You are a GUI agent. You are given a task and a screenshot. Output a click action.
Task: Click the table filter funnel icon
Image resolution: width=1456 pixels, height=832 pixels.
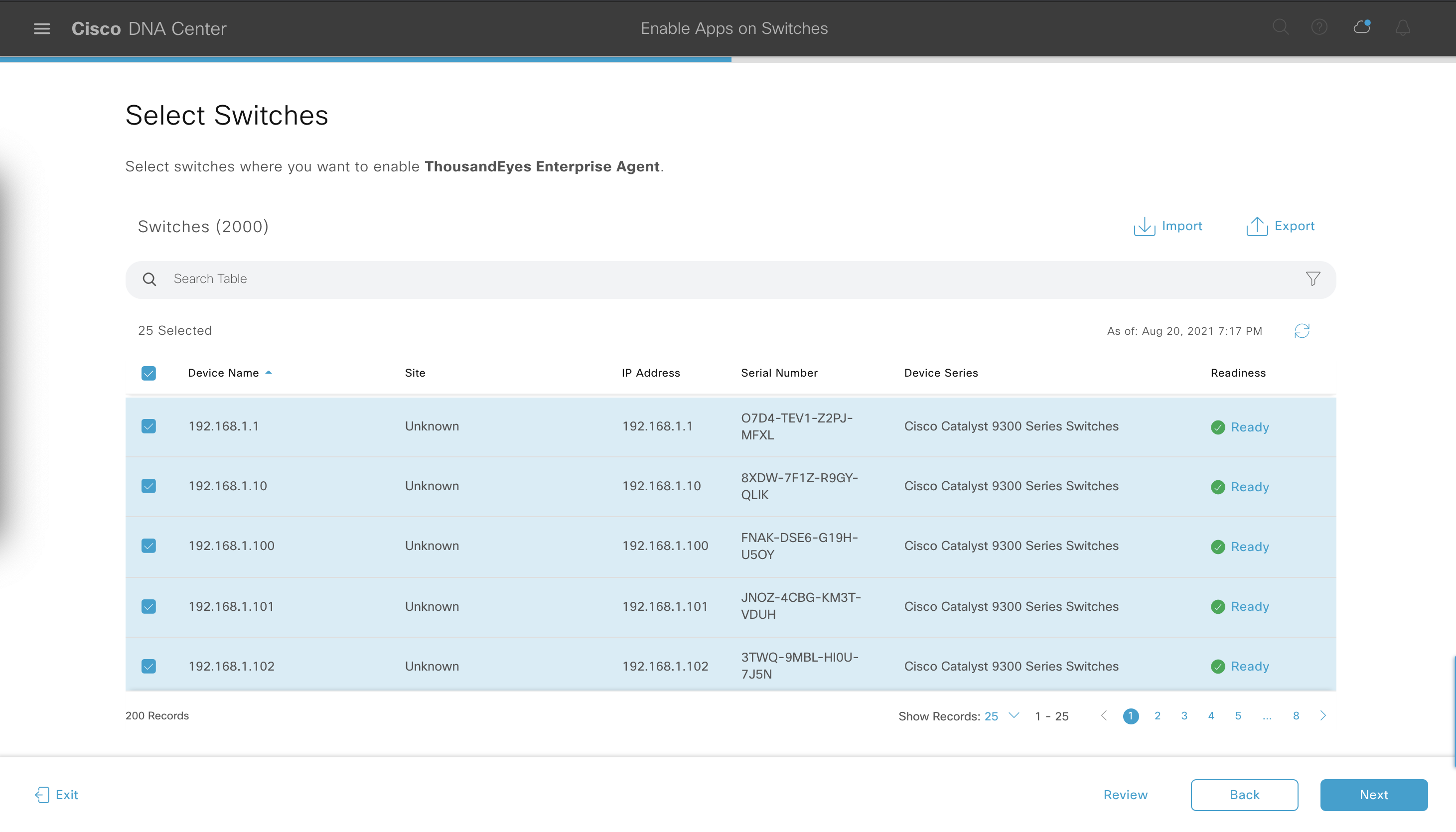tap(1312, 279)
